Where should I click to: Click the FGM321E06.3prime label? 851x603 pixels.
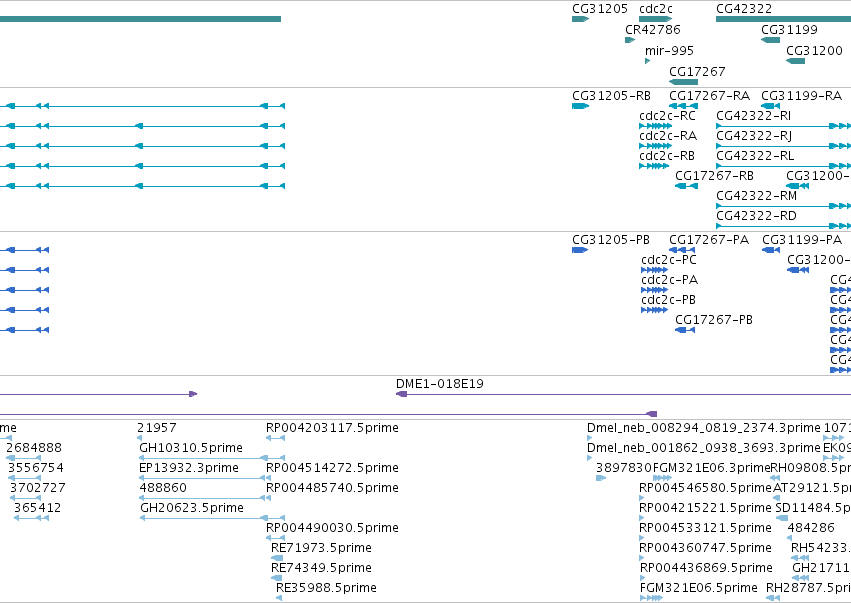pos(712,467)
